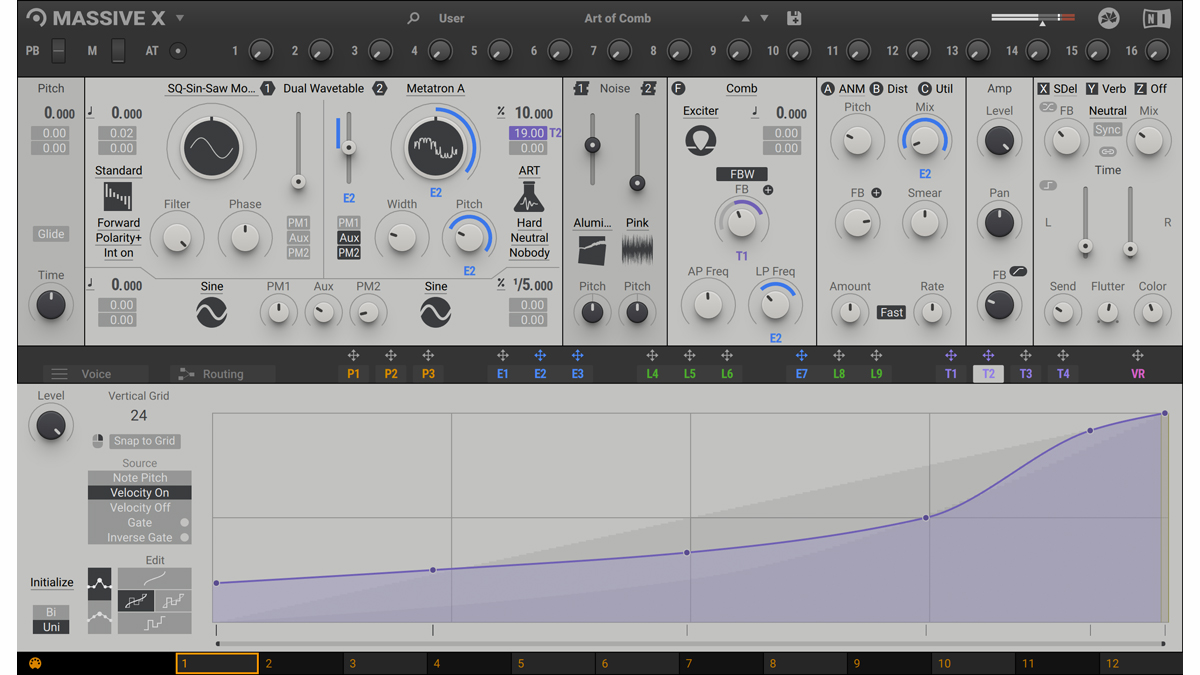This screenshot has width=1200, height=675.
Task: Open the Massive X main menu arrow
Action: pos(180,18)
